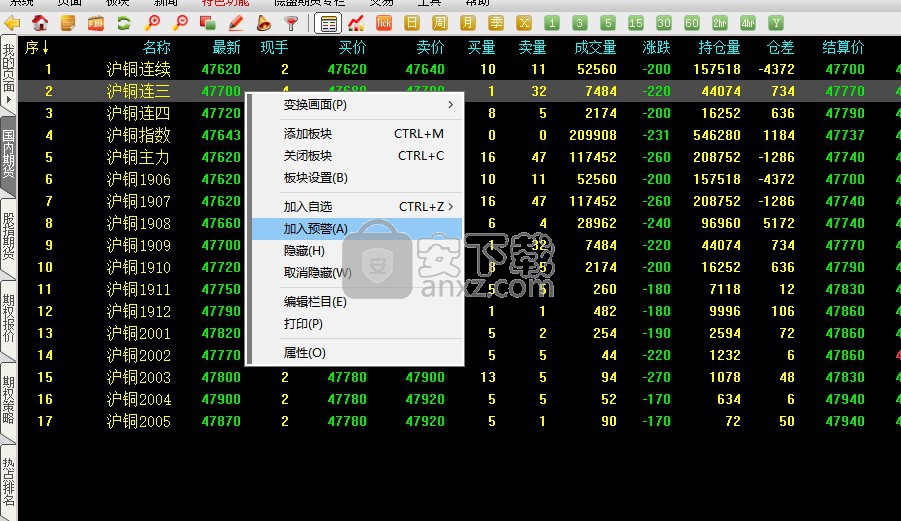Select the 沪铜1906 row
This screenshot has height=521, width=901.
coord(459,179)
